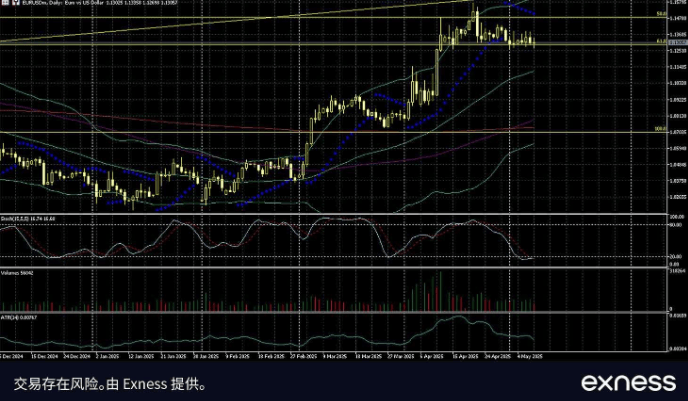
Task: Click the 24 Apr 2025 date label
Action: [x=498, y=356]
